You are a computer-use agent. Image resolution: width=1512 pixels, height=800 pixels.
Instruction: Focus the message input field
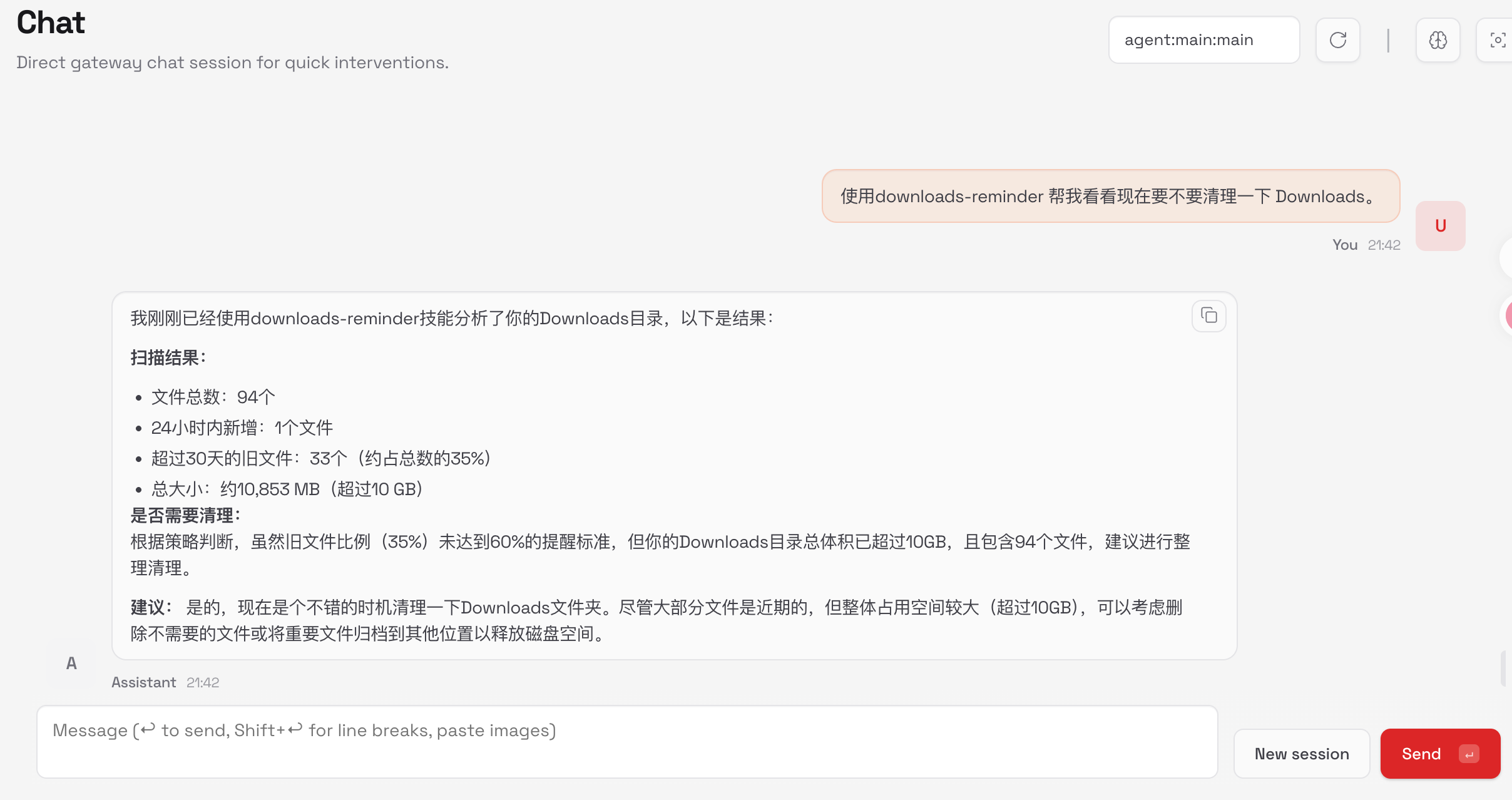(x=626, y=741)
